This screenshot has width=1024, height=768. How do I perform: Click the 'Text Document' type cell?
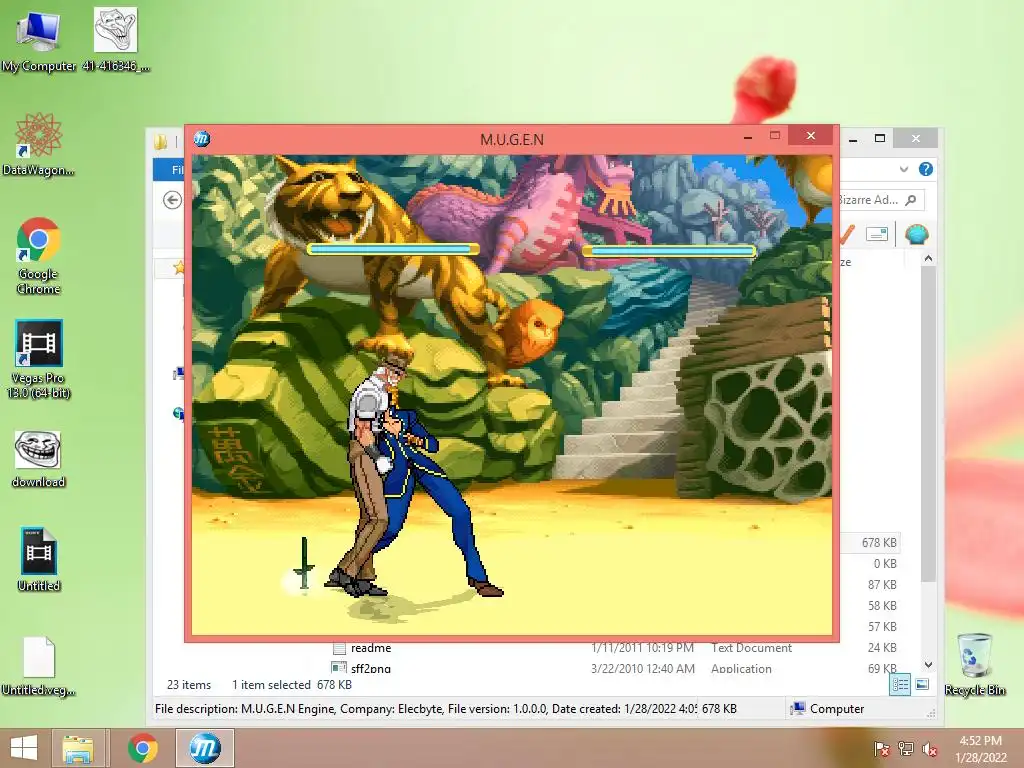coord(751,648)
